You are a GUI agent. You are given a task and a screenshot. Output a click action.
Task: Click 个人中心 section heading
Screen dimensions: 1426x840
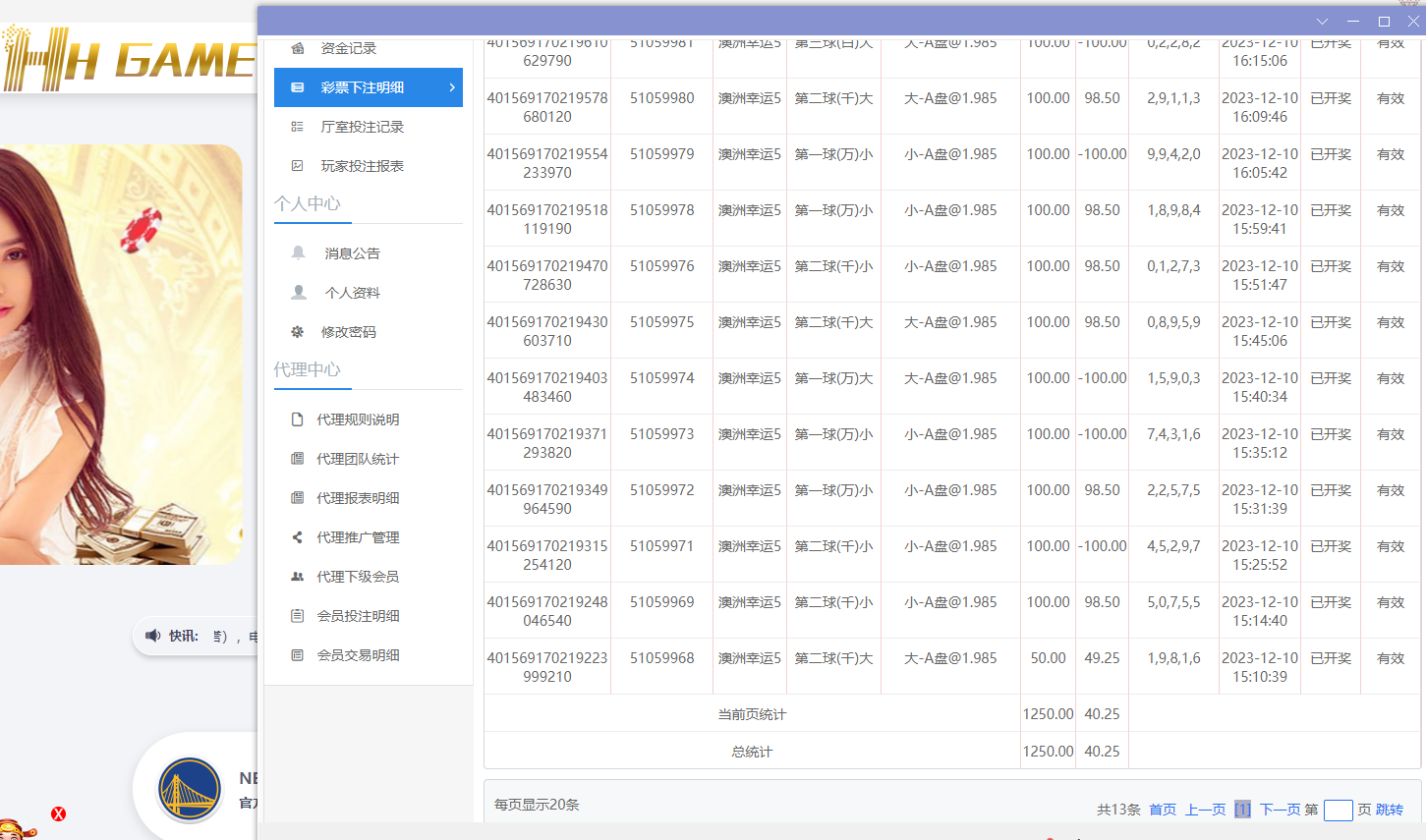pyautogui.click(x=307, y=203)
